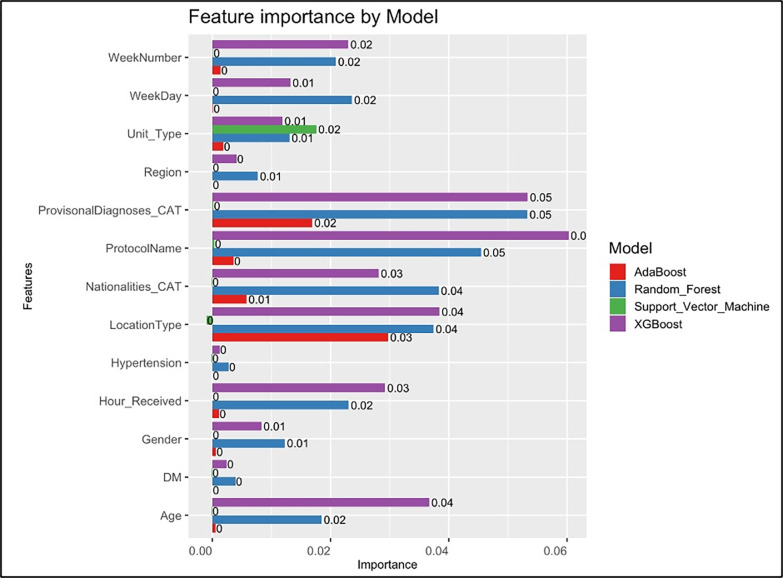Viewport: 783px width, 578px height.
Task: Click the blue Random_Forest legend swatch
Action: (618, 288)
